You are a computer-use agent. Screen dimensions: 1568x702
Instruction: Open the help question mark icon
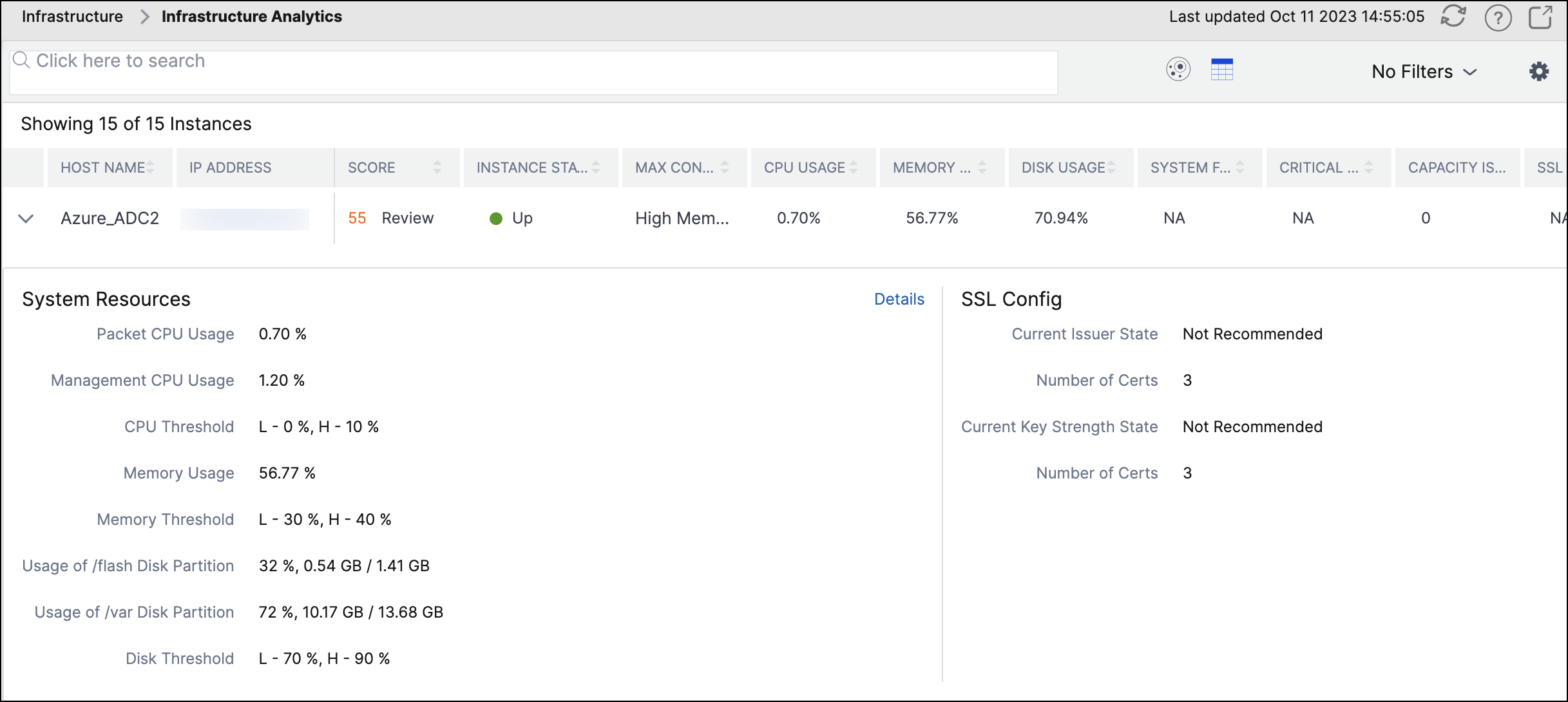[1498, 17]
